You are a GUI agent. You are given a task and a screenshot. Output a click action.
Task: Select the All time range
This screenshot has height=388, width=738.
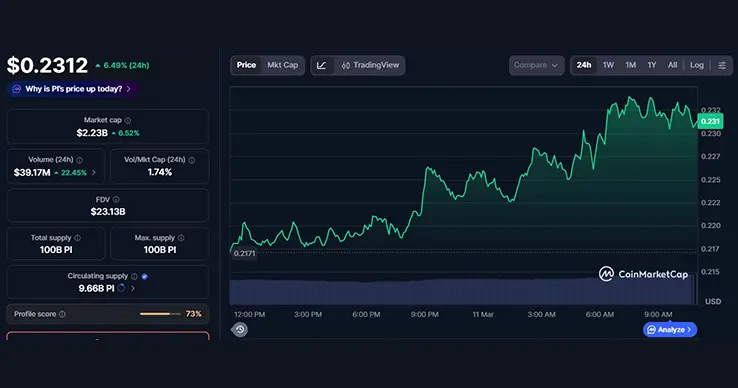click(673, 65)
